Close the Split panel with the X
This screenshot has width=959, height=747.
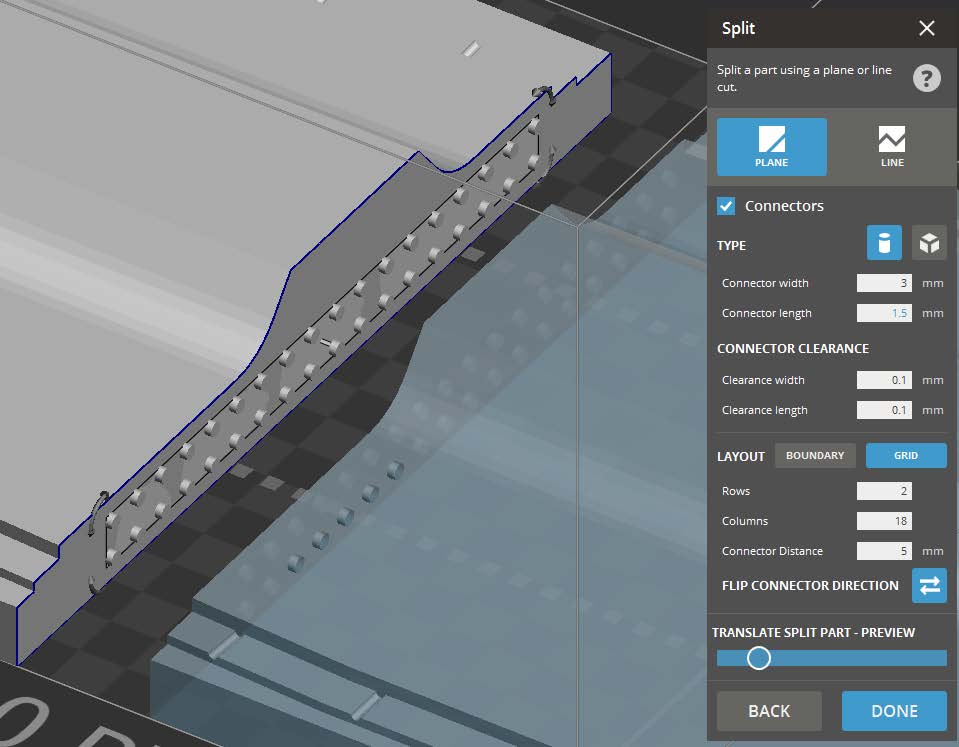[x=926, y=28]
